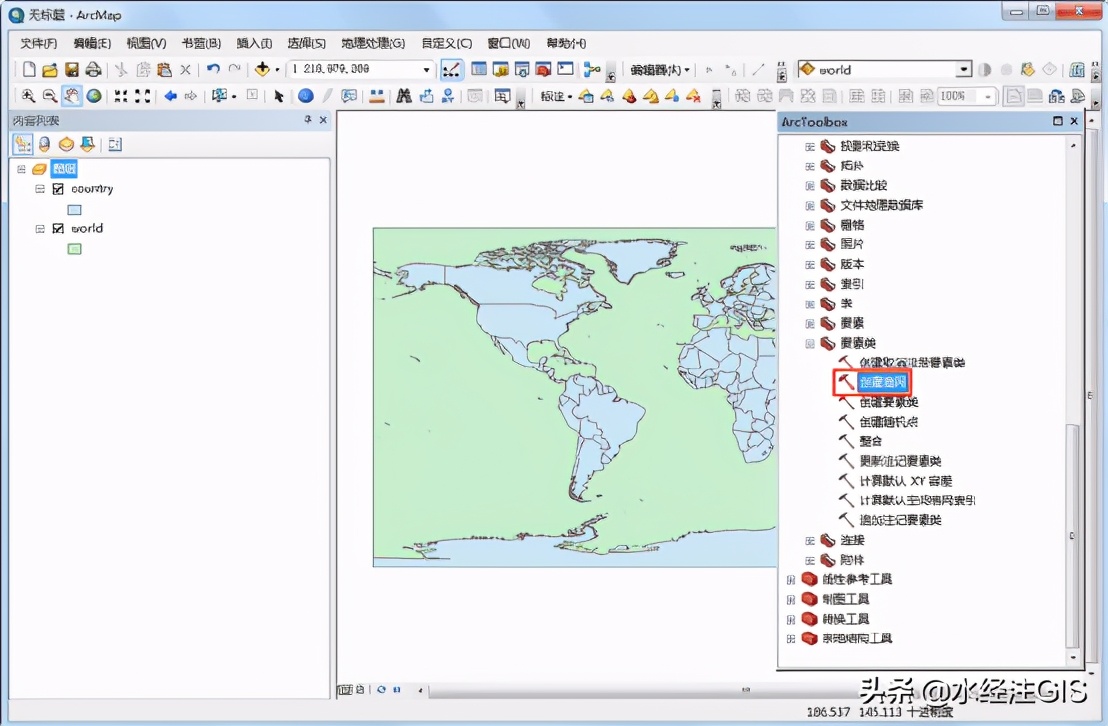Click the 编辑器 button
Viewport: 1108px width, 726px height.
tap(659, 70)
